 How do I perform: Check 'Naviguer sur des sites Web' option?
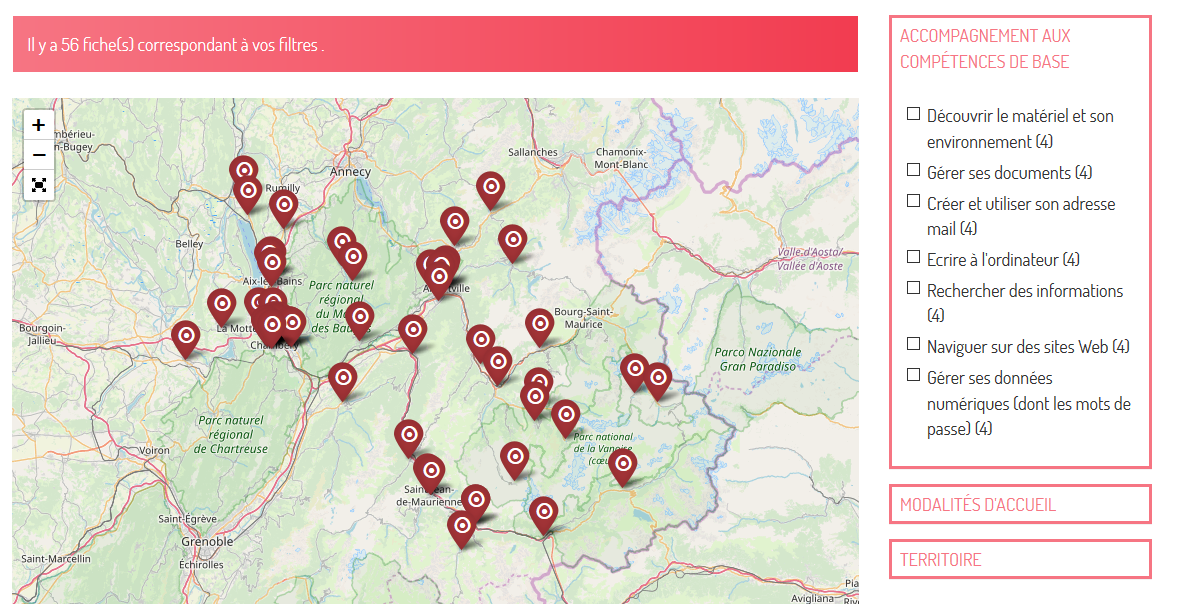913,344
